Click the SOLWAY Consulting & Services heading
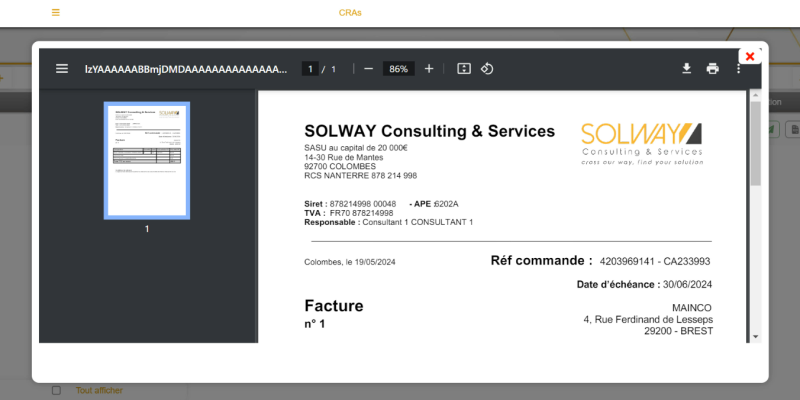Viewport: 800px width, 400px height. pos(430,131)
